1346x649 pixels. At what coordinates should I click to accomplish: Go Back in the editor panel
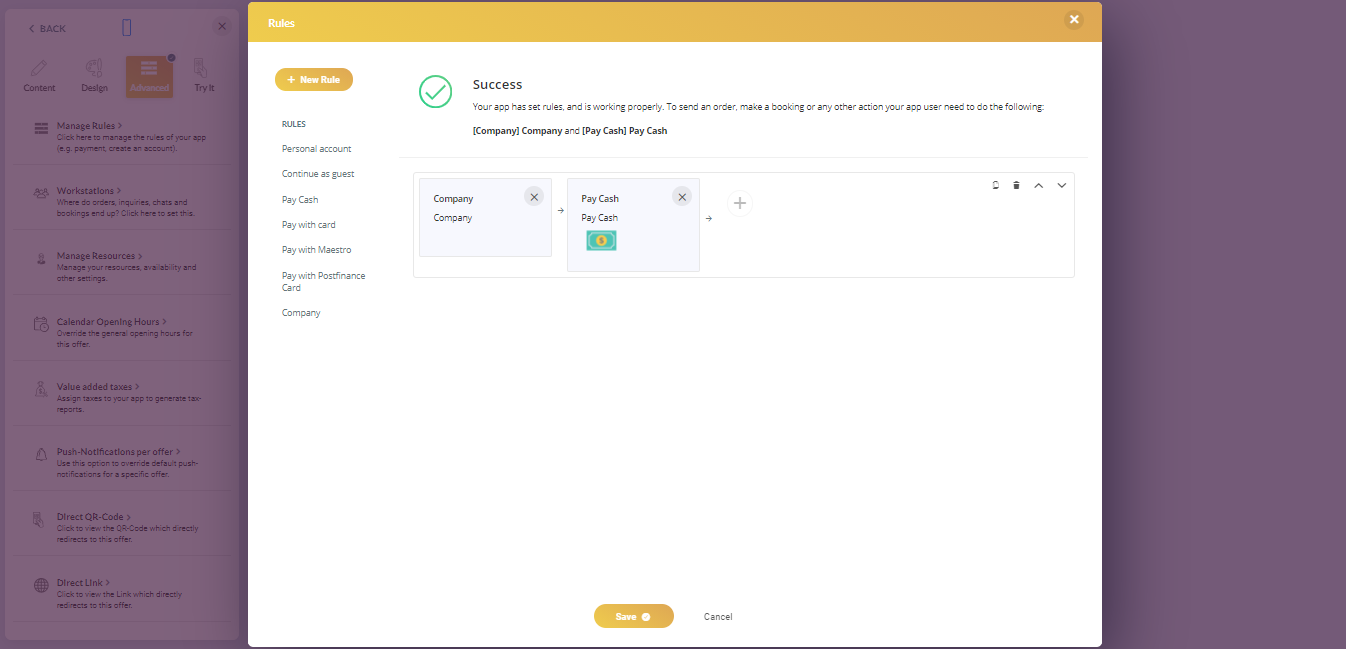47,28
